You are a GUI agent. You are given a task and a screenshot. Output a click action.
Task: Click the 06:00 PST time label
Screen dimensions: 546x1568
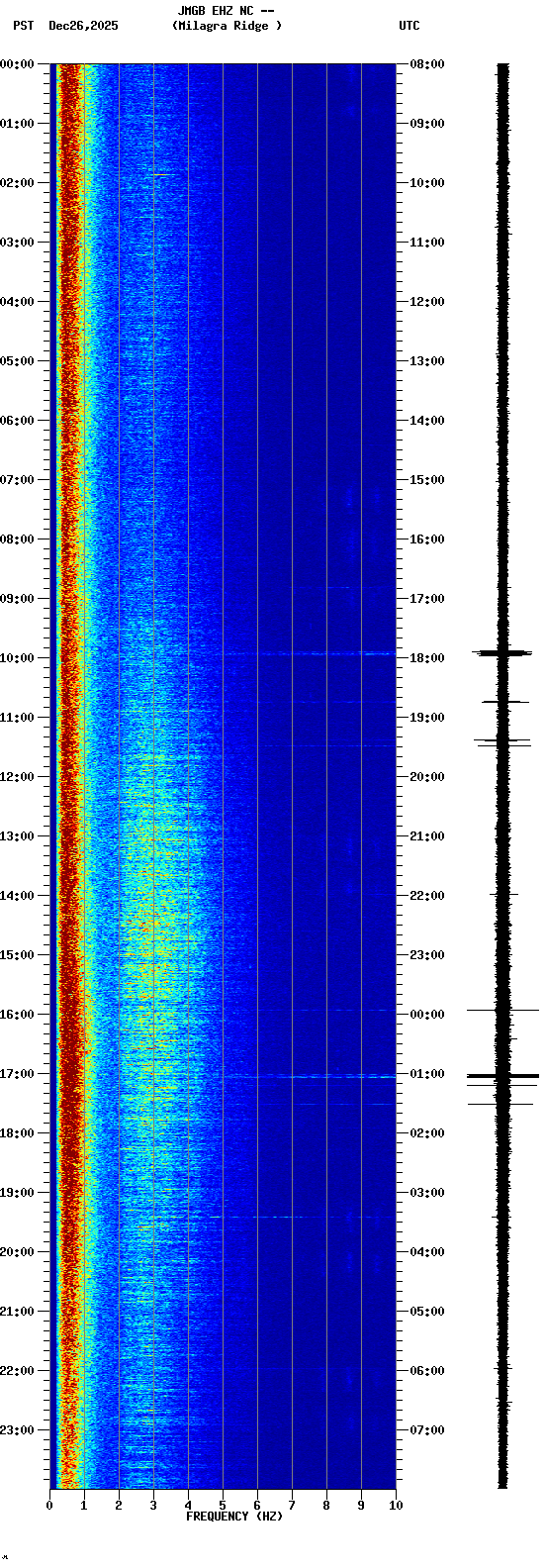tap(18, 421)
